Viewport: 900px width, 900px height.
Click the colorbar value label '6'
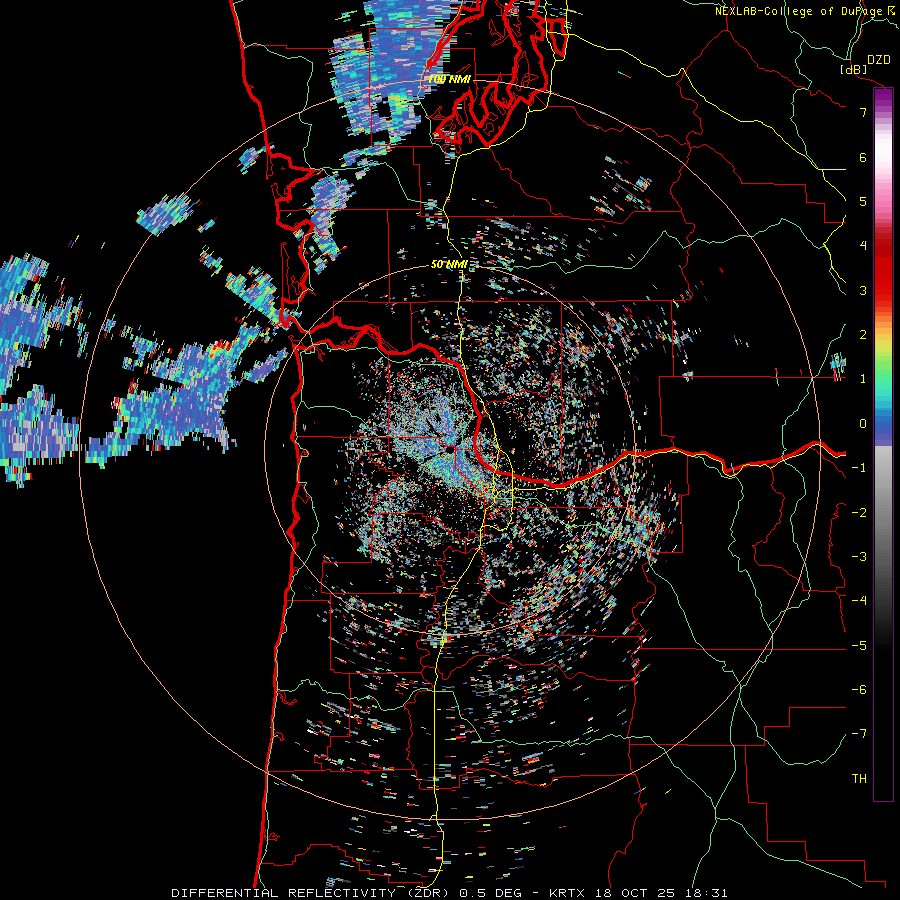863,157
